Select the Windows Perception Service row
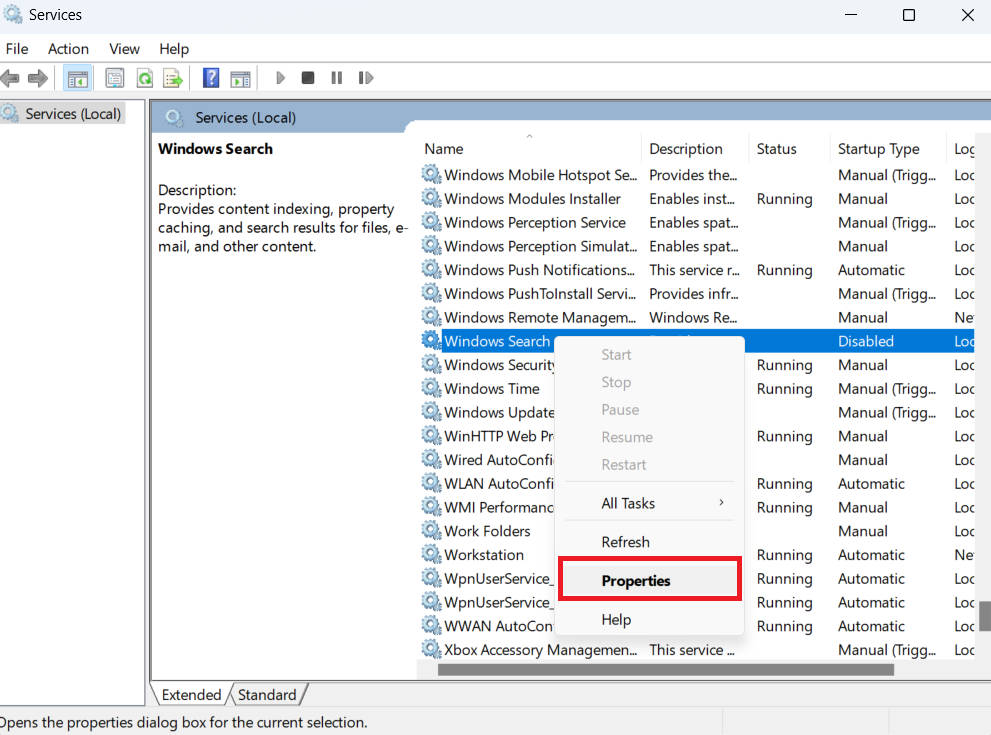The height and width of the screenshot is (735, 991). (697, 222)
